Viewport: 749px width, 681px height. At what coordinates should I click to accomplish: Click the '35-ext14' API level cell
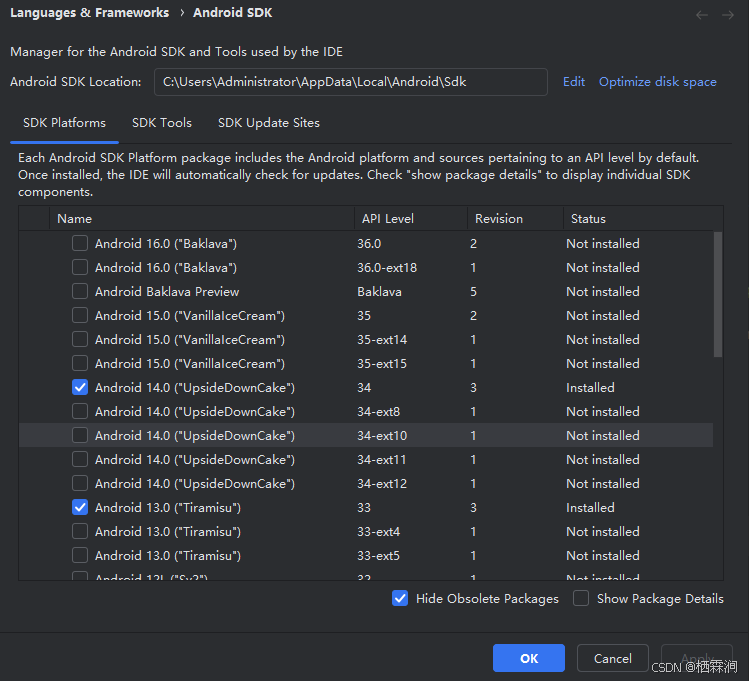coord(382,340)
